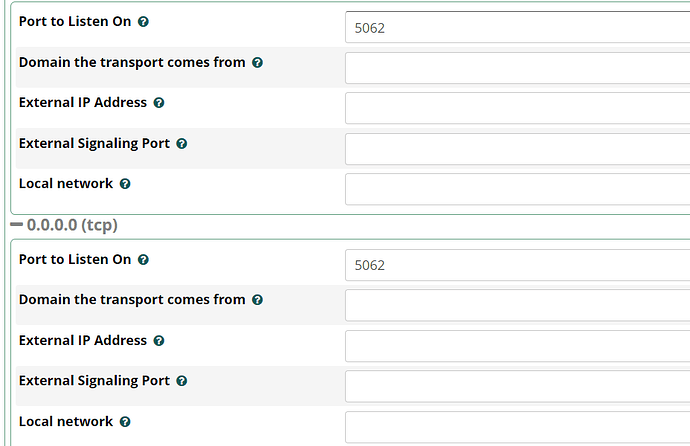Click help icon for Domain the transport comes from, upper section

pos(258,62)
